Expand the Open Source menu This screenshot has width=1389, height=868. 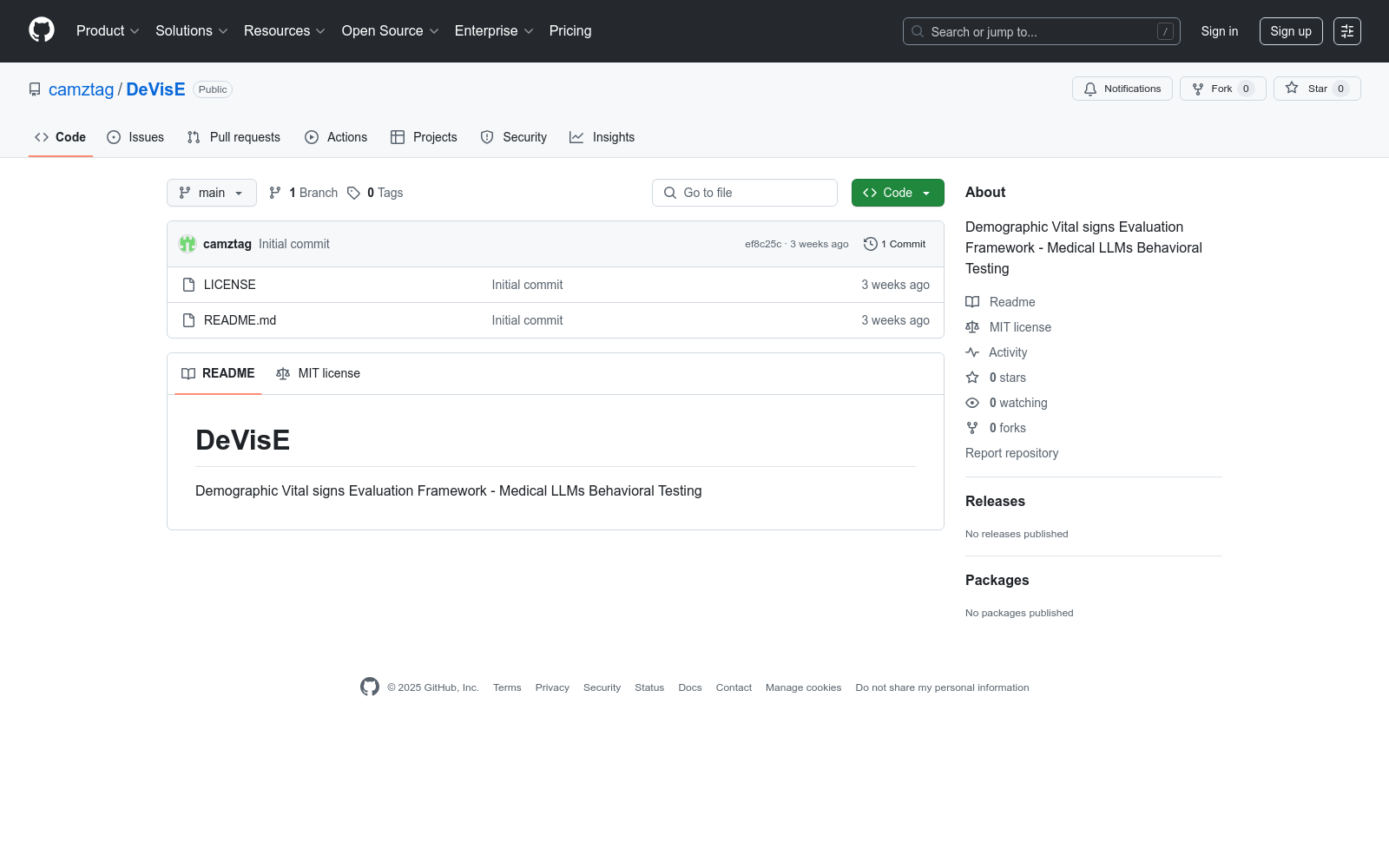pos(390,31)
